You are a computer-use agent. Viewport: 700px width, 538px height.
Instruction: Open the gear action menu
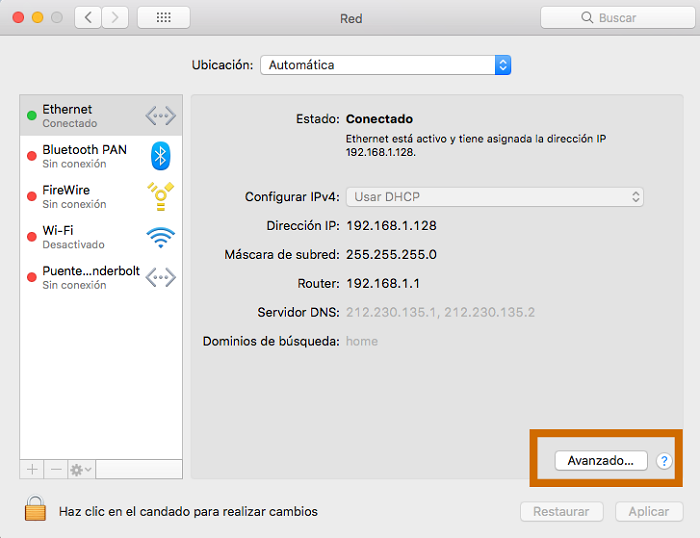click(x=81, y=469)
